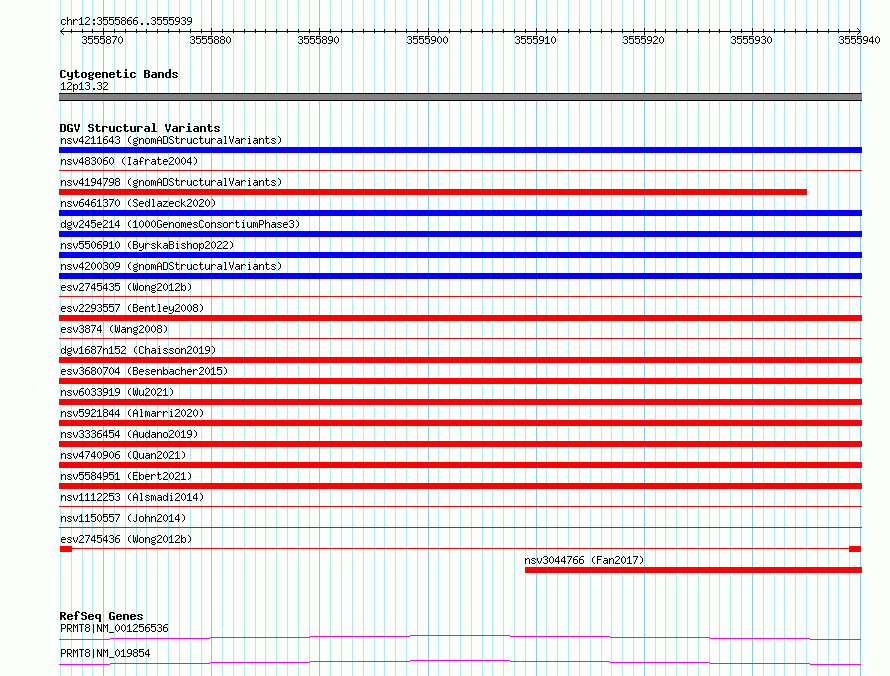Click the red bar under nsv4740906
This screenshot has width=890, height=676.
tap(460, 465)
